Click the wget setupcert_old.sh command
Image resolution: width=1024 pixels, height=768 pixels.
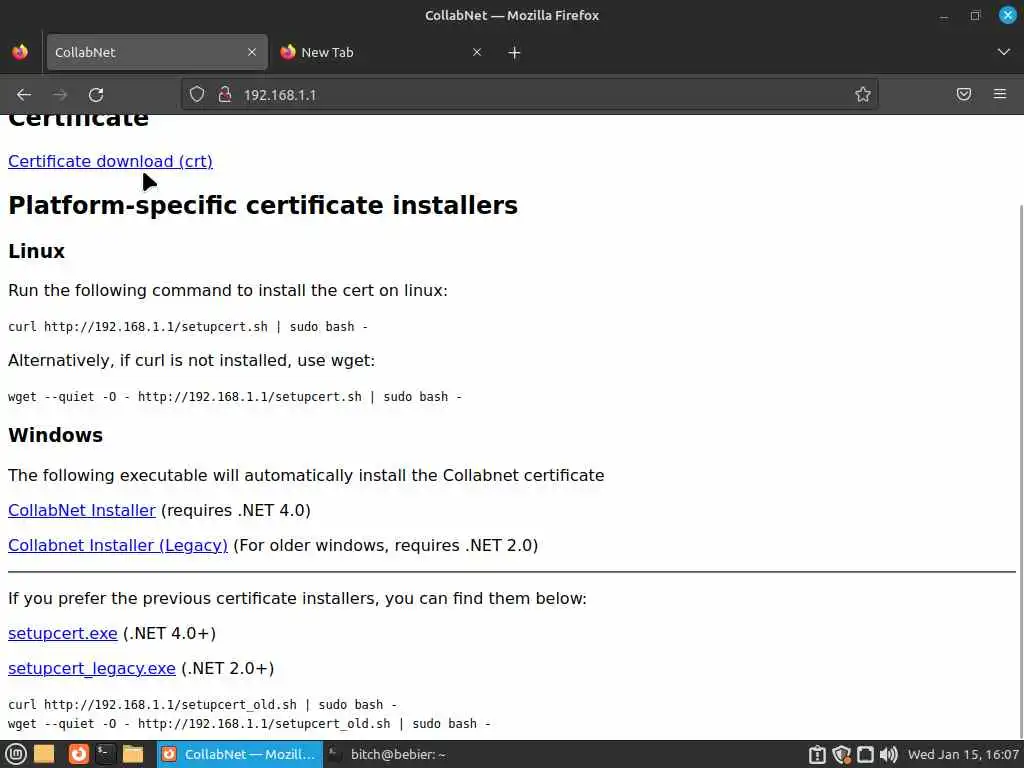249,724
